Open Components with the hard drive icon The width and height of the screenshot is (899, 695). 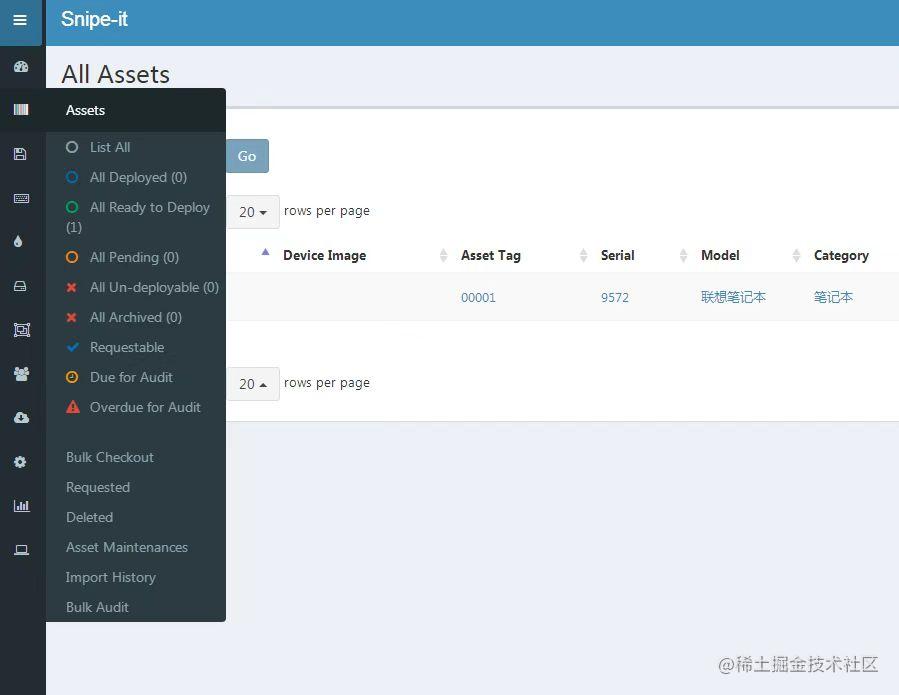[21, 286]
